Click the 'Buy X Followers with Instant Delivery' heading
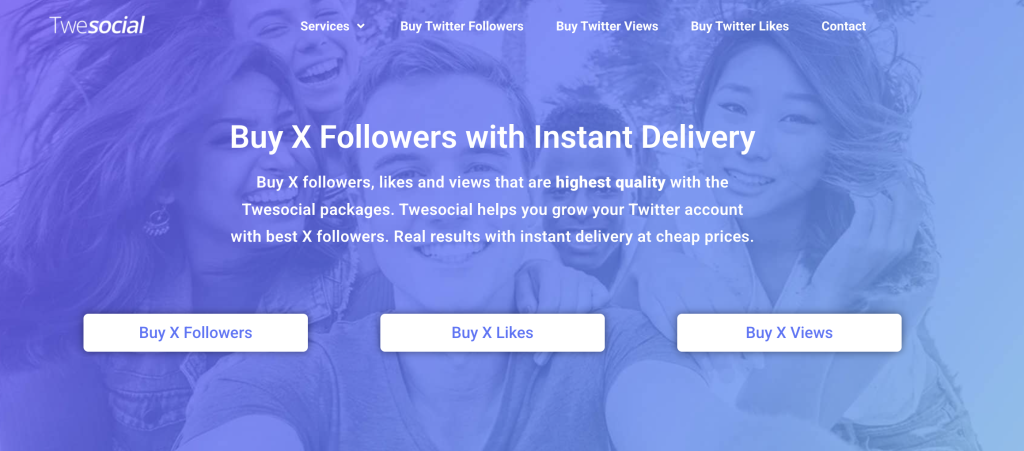The height and width of the screenshot is (451, 1024). pos(492,137)
